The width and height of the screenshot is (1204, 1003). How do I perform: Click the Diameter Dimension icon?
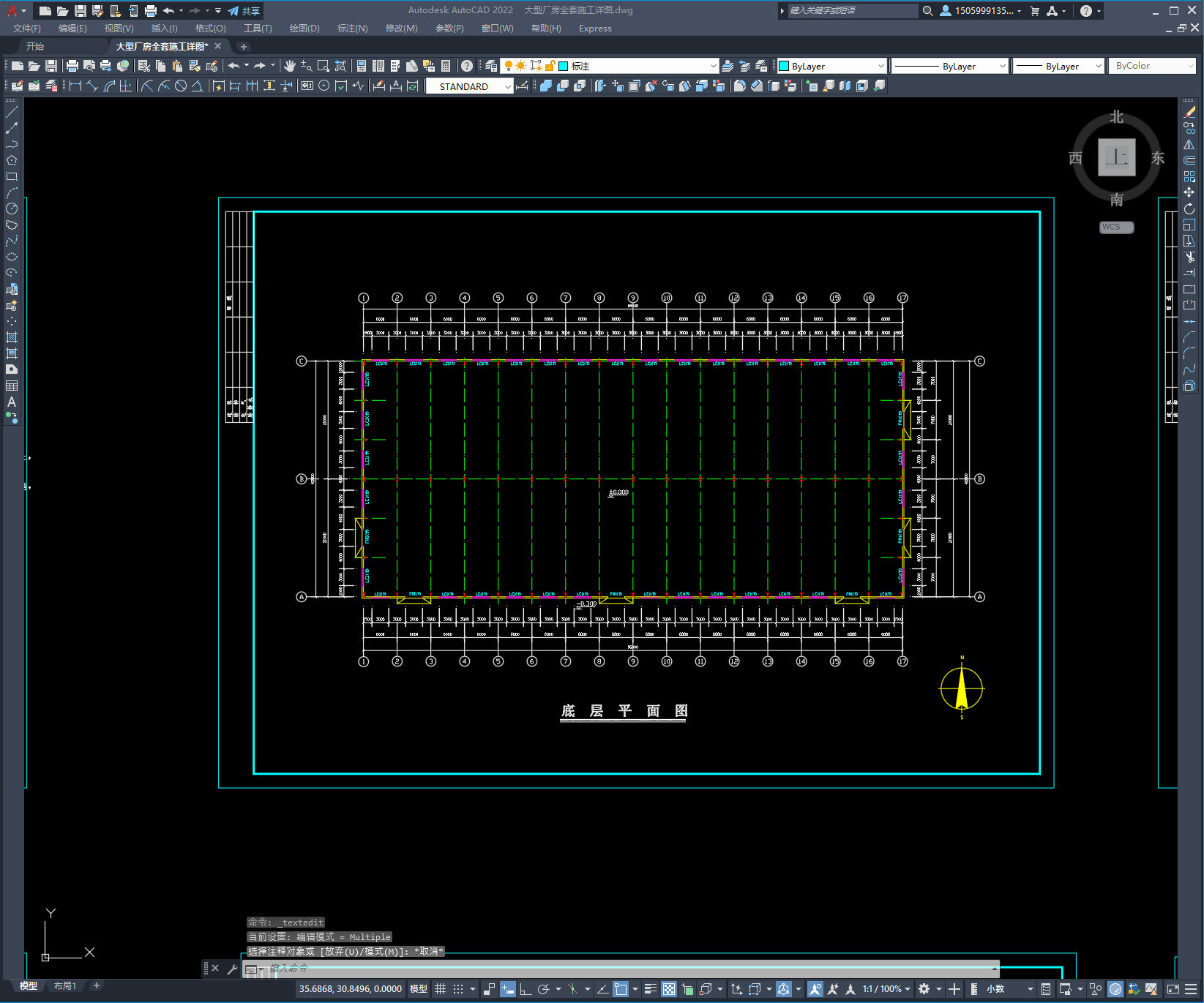(x=181, y=86)
